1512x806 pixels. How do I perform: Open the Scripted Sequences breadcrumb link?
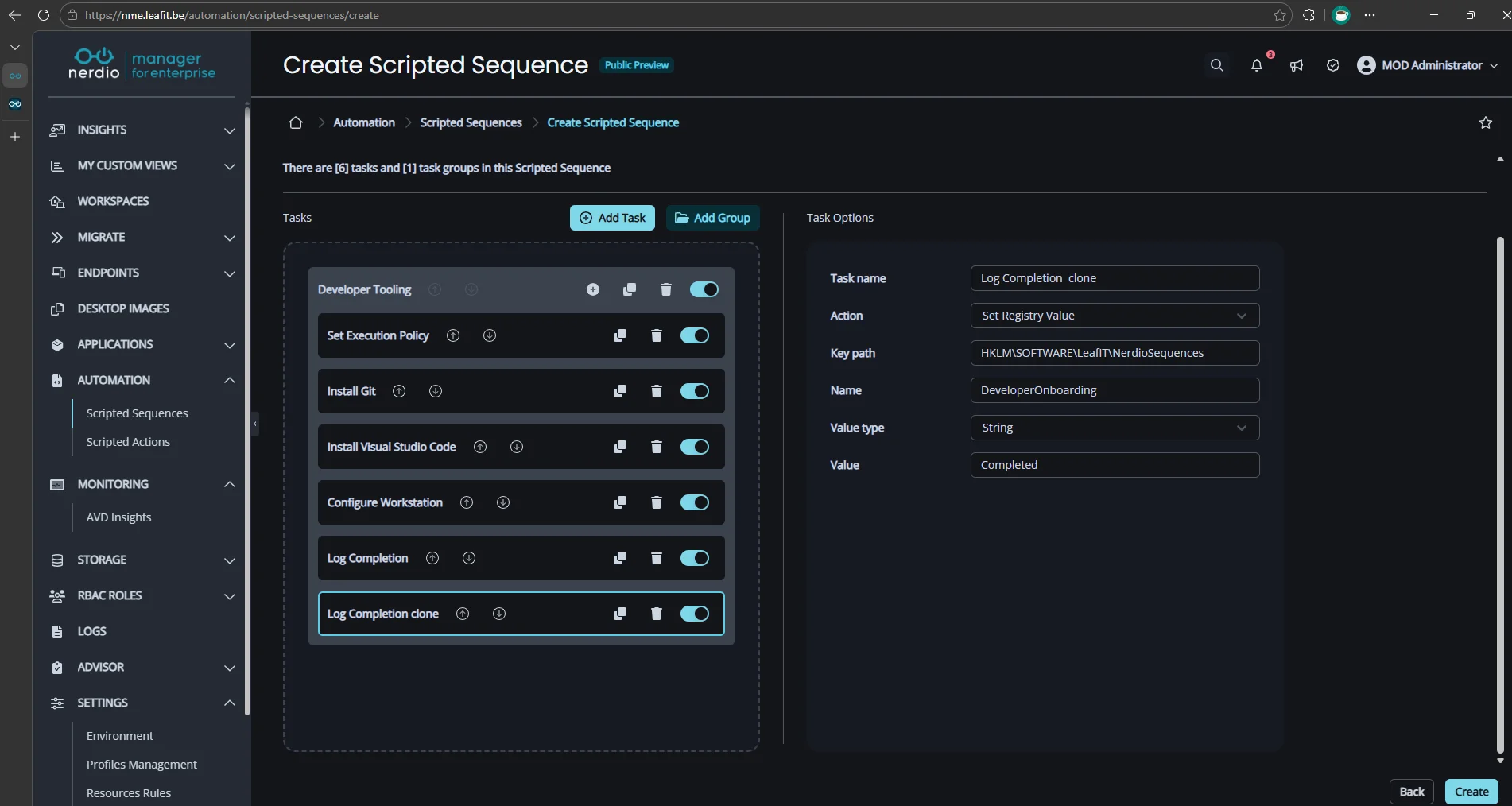(x=470, y=122)
